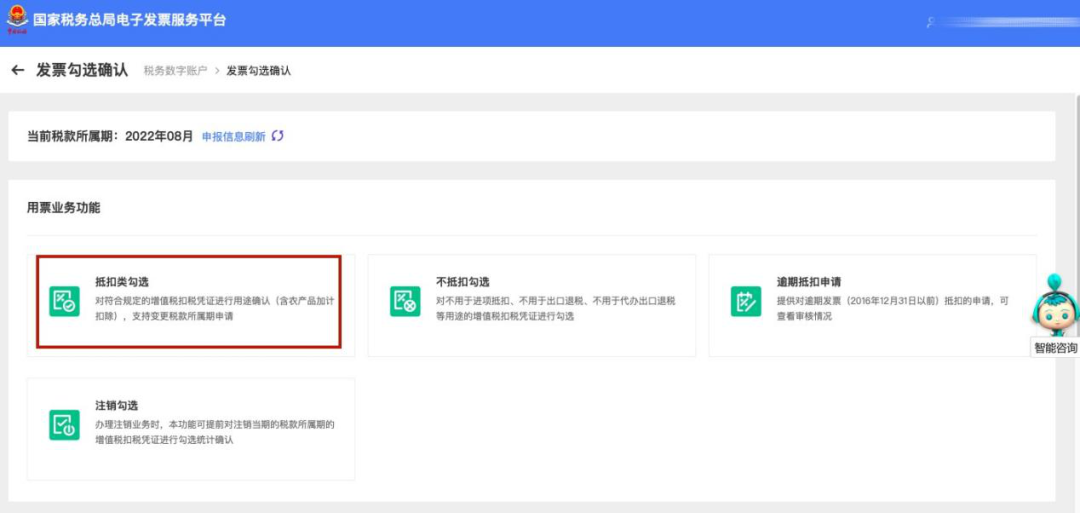Viewport: 1080px width, 513px height.
Task: Click the back arrow beside 发票勾选确认
Action: pos(18,70)
